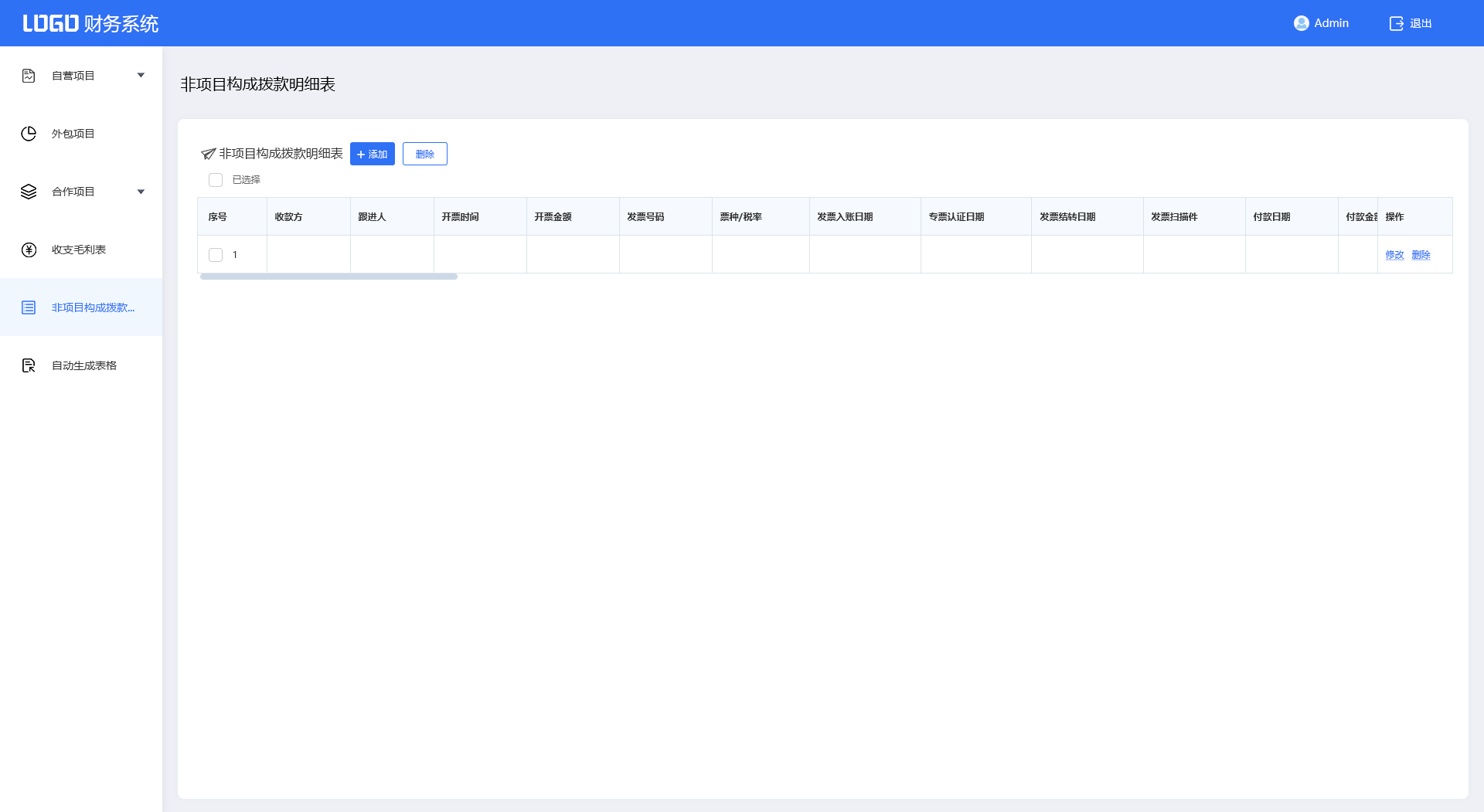1484x812 pixels.
Task: Click the table's horizontal scrollbar
Action: (x=328, y=277)
